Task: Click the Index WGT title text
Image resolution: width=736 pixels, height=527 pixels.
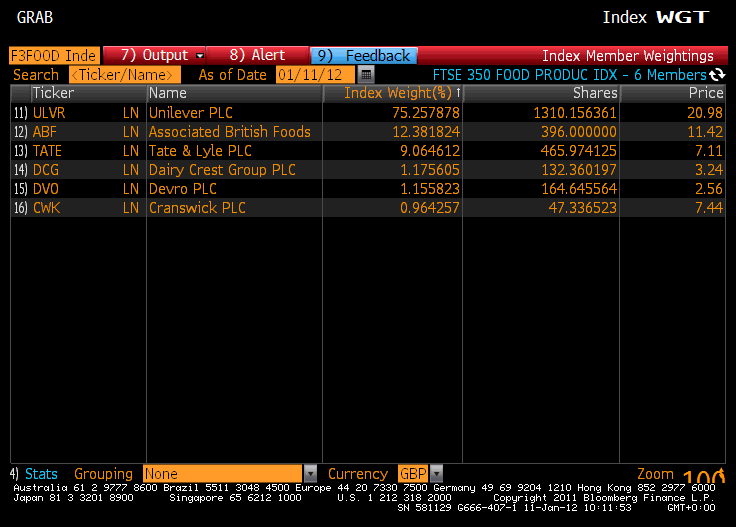Action: 656,17
